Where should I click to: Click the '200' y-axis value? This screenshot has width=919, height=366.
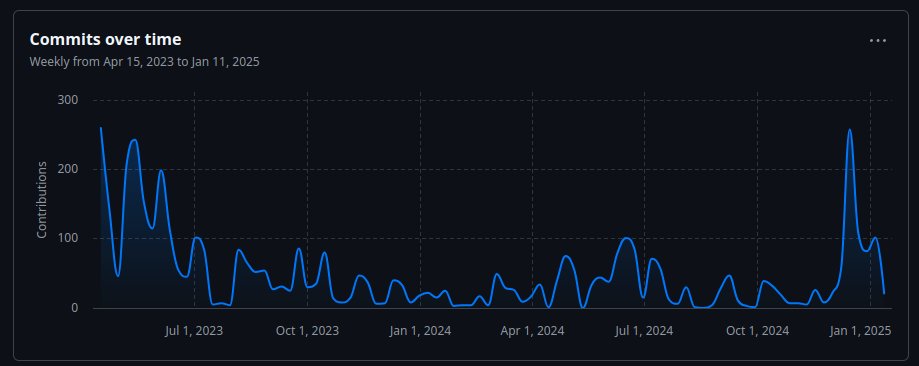tap(68, 169)
